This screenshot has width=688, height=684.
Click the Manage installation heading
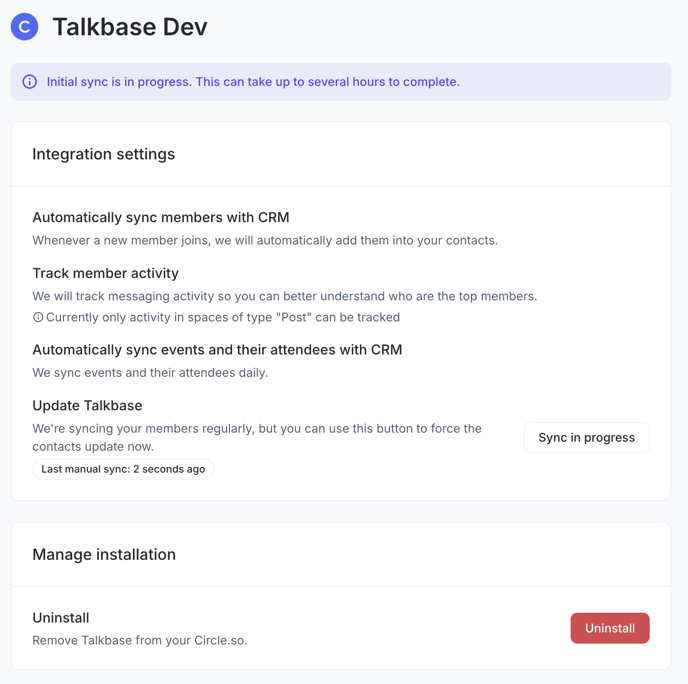[104, 554]
